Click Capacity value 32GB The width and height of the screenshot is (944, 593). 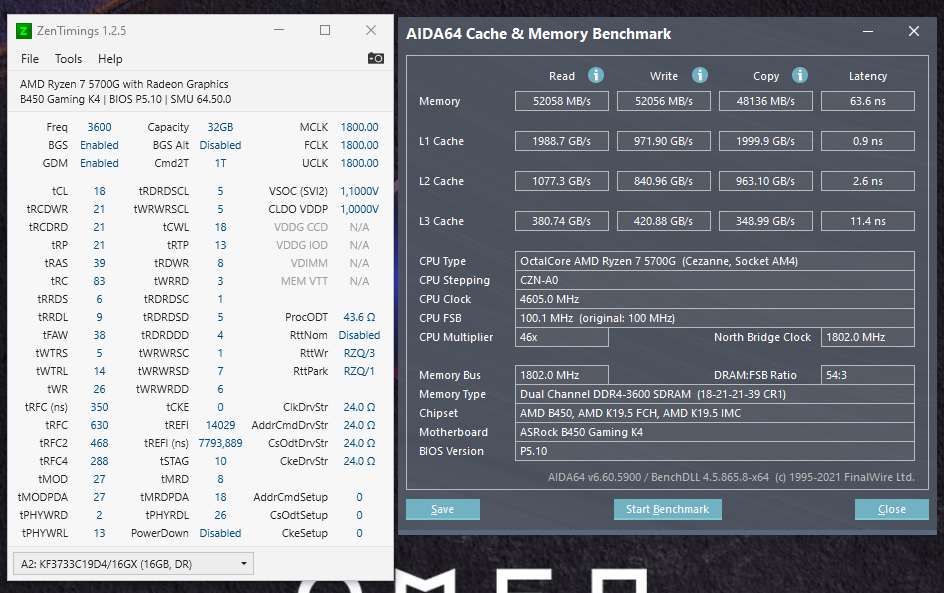[220, 127]
